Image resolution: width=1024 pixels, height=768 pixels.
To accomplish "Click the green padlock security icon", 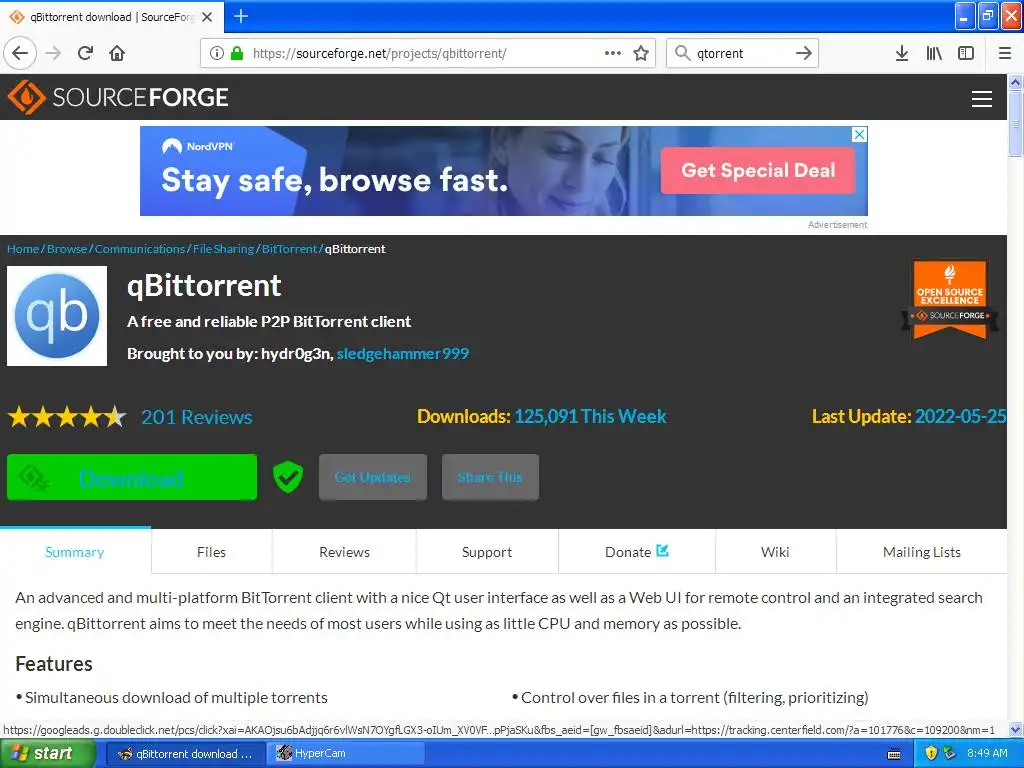I will coord(237,53).
